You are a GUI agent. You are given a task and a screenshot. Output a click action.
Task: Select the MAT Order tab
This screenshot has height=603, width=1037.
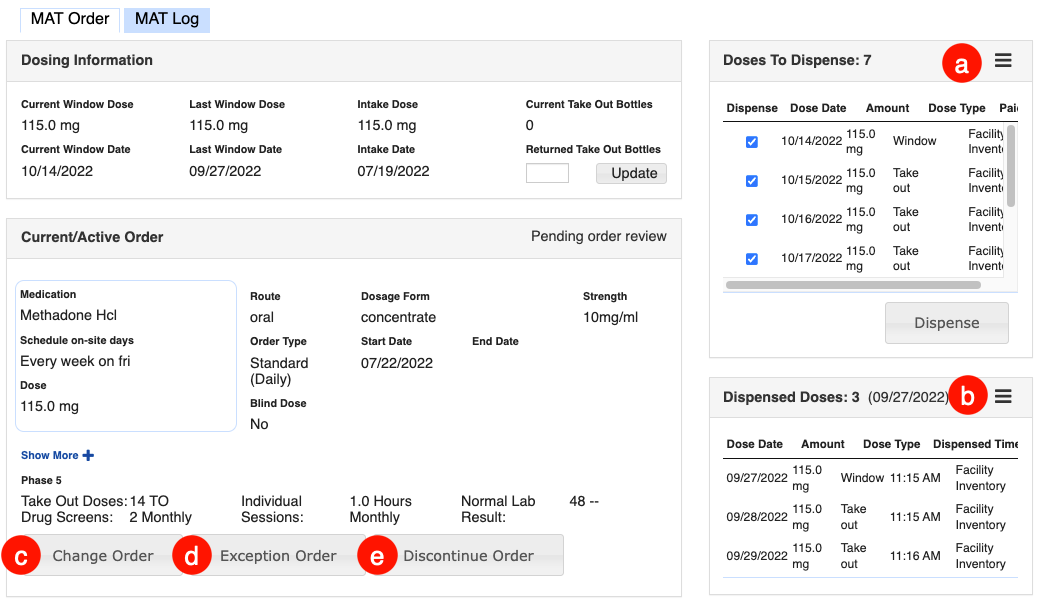70,19
